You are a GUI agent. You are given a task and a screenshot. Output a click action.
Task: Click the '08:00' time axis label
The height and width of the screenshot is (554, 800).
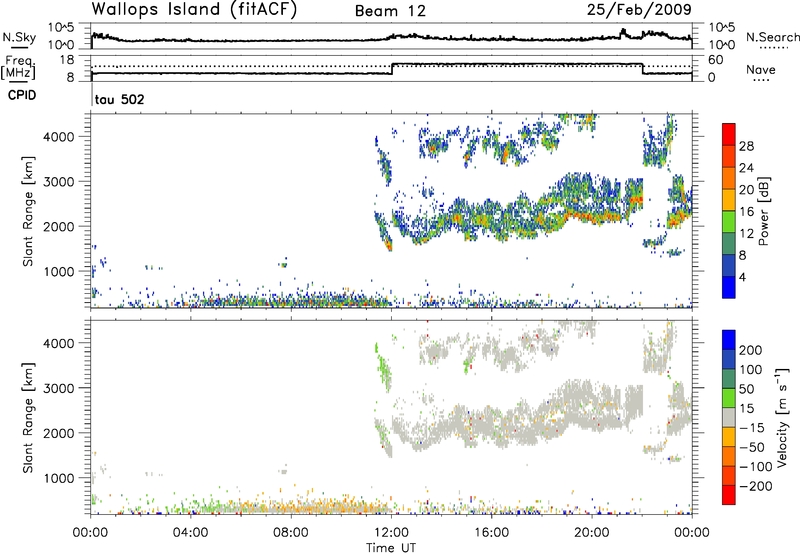[291, 533]
